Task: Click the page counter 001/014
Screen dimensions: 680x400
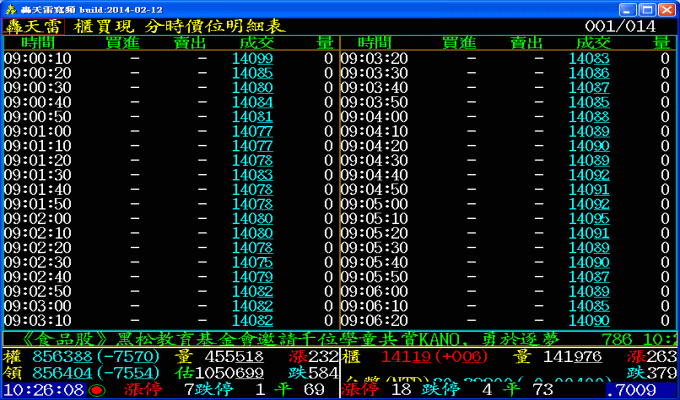Action: click(620, 26)
